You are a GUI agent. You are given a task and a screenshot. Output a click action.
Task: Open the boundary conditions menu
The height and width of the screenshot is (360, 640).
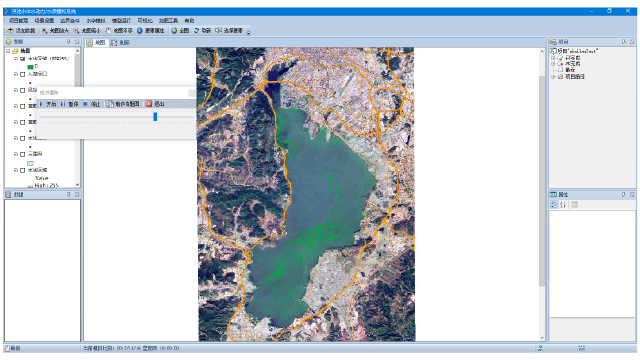click(x=70, y=20)
